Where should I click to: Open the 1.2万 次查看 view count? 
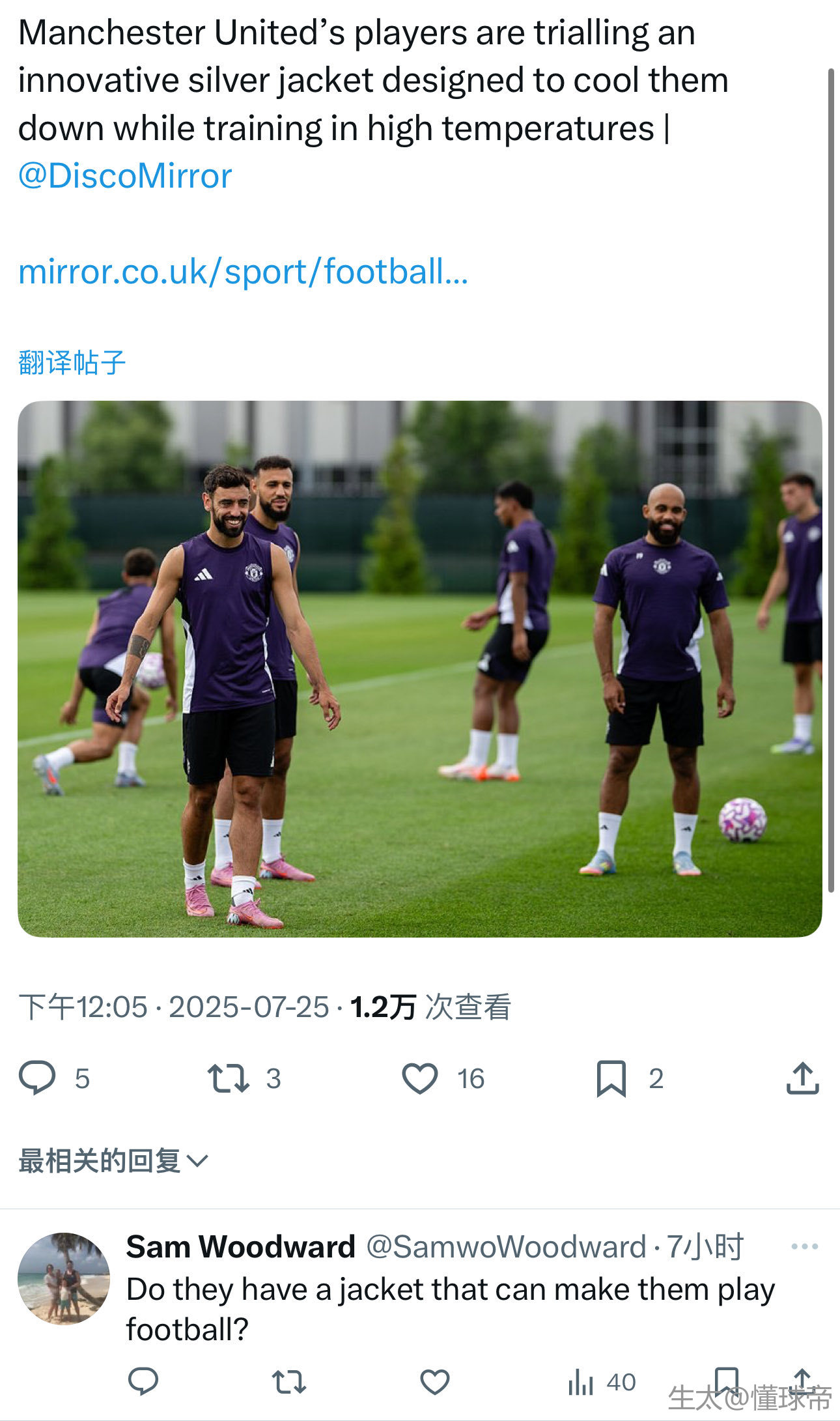point(430,1007)
